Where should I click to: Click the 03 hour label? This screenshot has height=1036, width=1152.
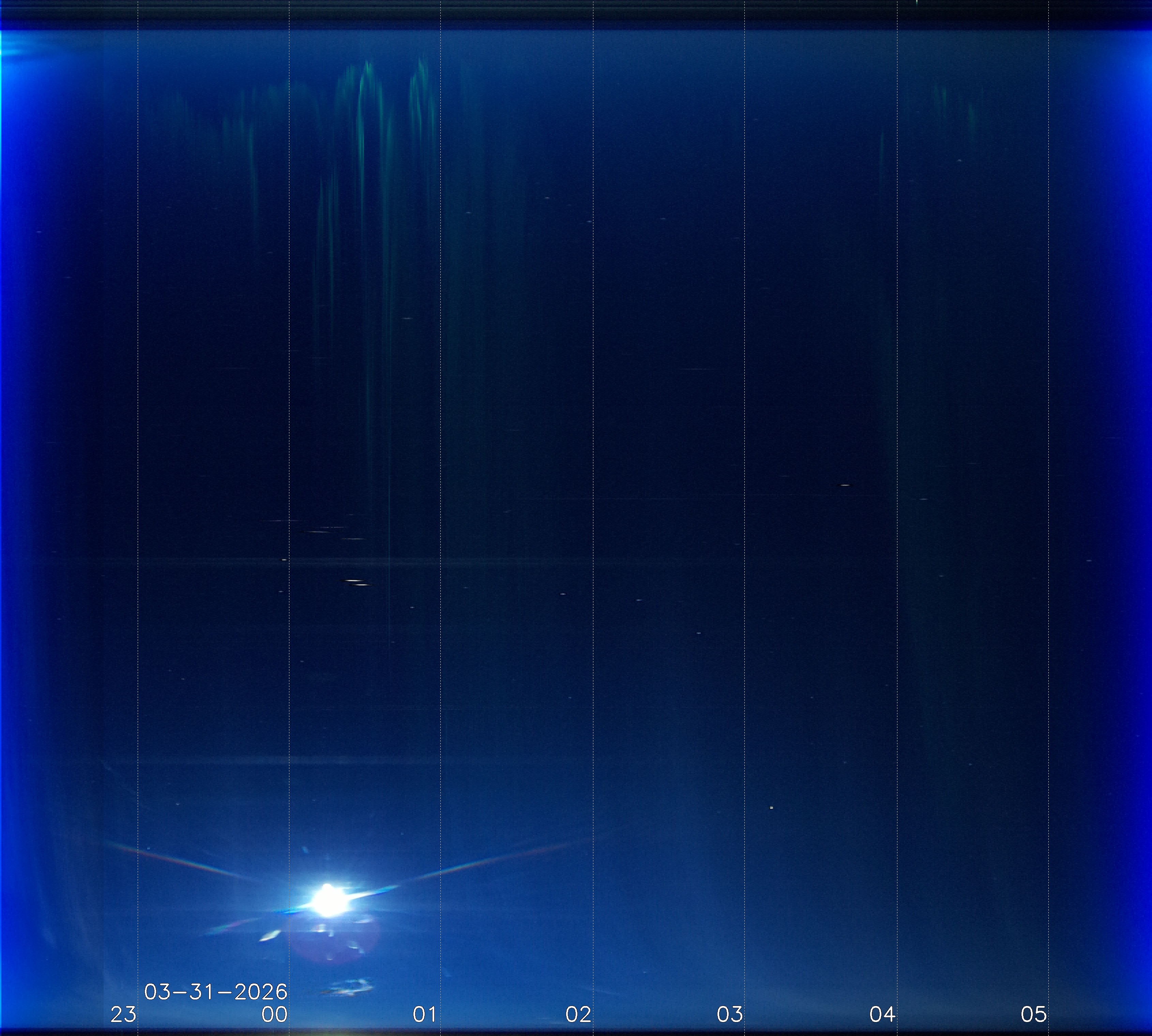730,1014
